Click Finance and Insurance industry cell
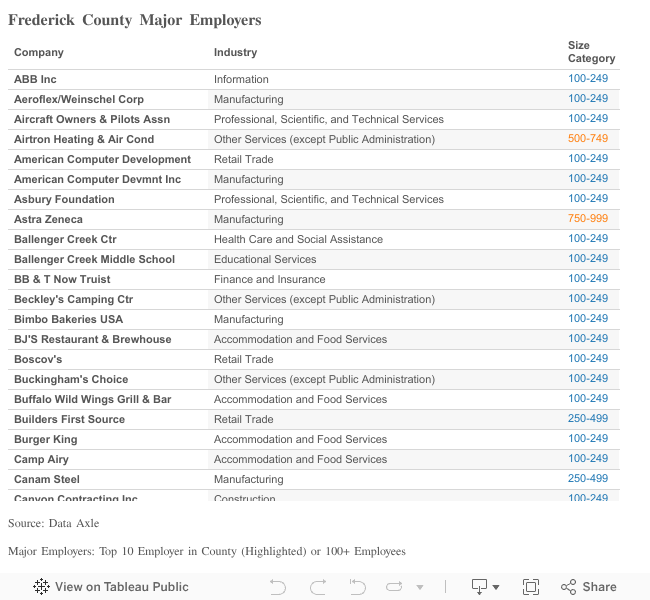The width and height of the screenshot is (650, 600). click(269, 279)
